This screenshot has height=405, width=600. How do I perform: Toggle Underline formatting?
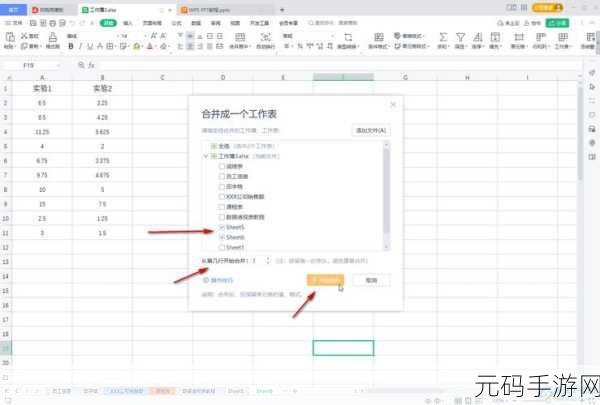click(x=90, y=46)
